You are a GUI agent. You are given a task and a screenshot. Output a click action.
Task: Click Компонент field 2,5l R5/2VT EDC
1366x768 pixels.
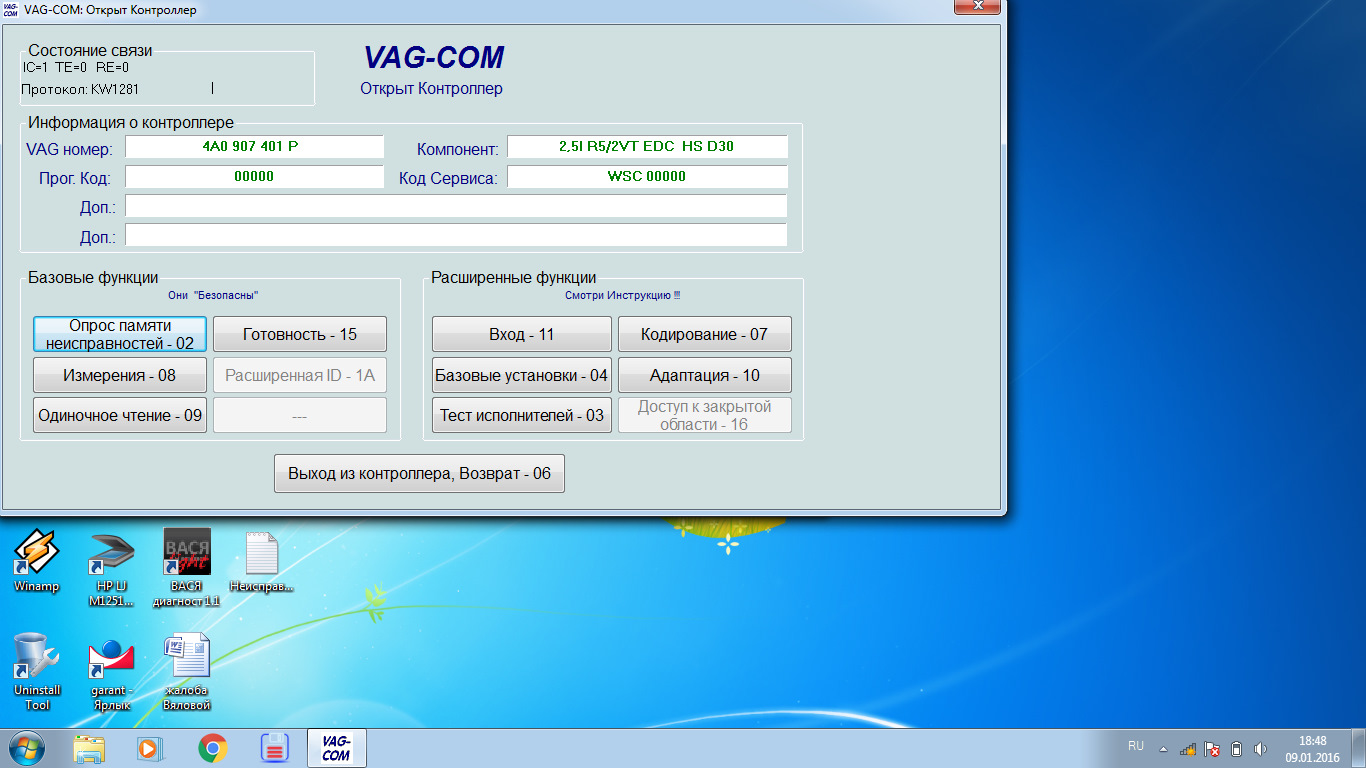pos(647,147)
